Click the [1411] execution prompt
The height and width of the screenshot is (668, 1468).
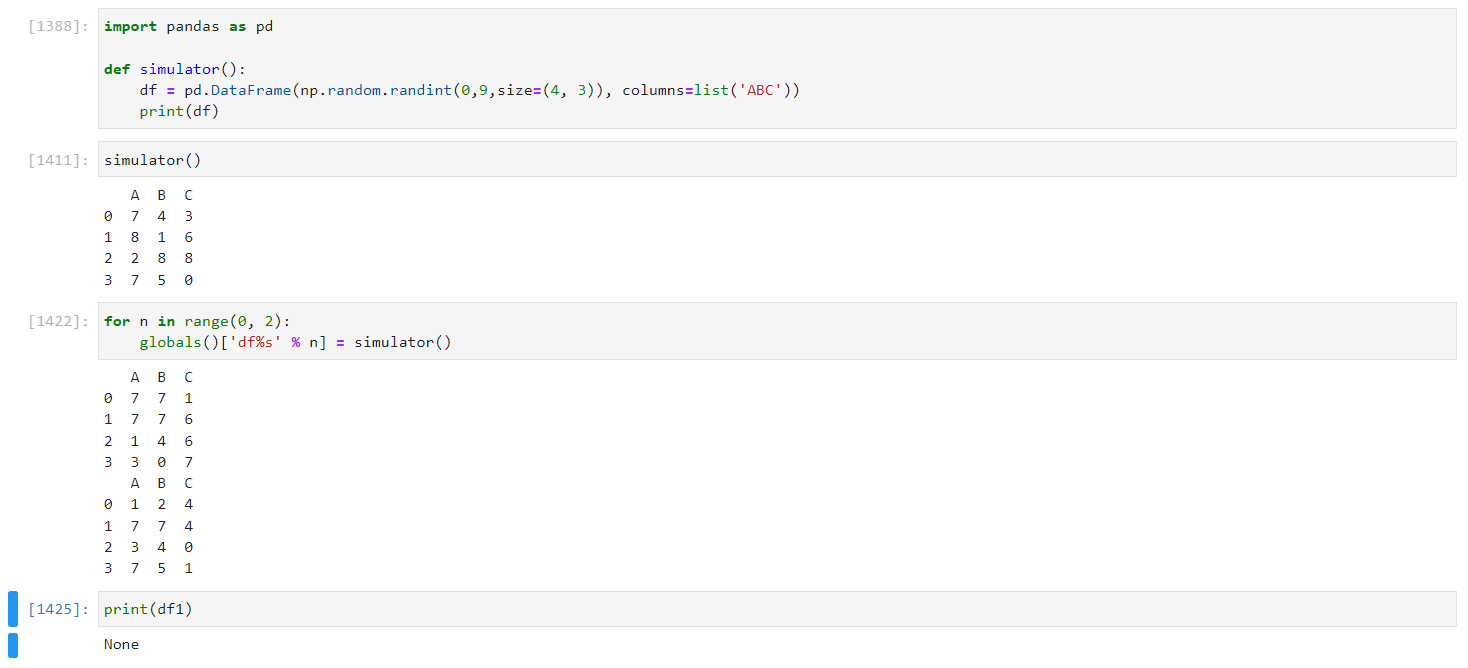click(x=60, y=160)
